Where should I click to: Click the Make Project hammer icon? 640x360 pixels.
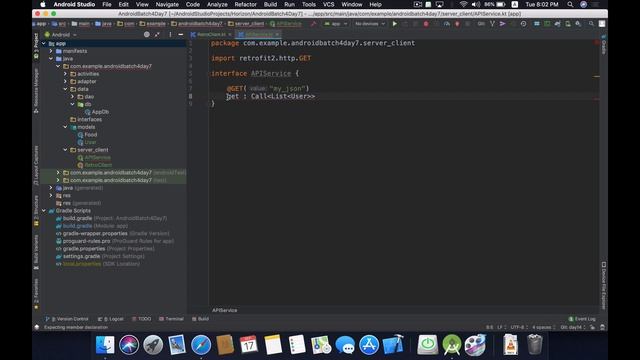[x=313, y=24]
